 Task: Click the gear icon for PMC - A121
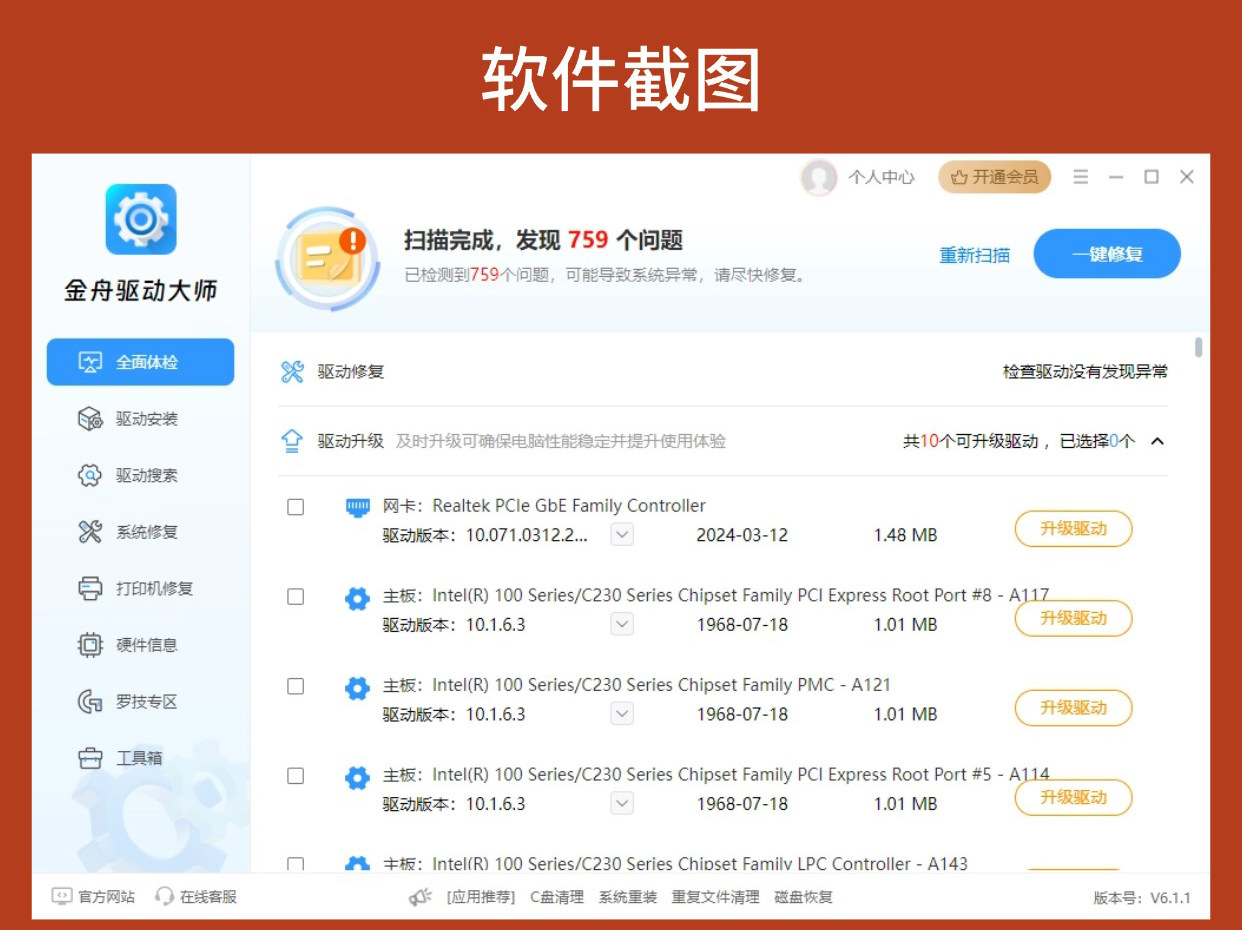357,688
